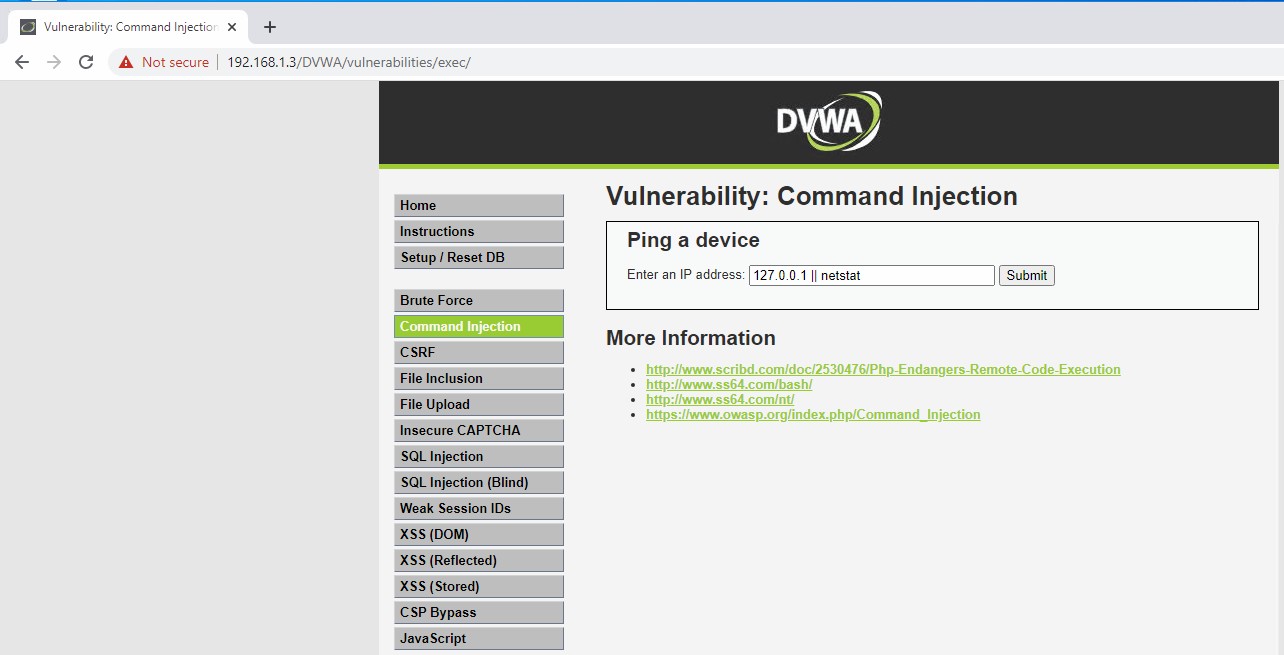The height and width of the screenshot is (655, 1284).
Task: Click the Submit button
Action: click(1027, 275)
